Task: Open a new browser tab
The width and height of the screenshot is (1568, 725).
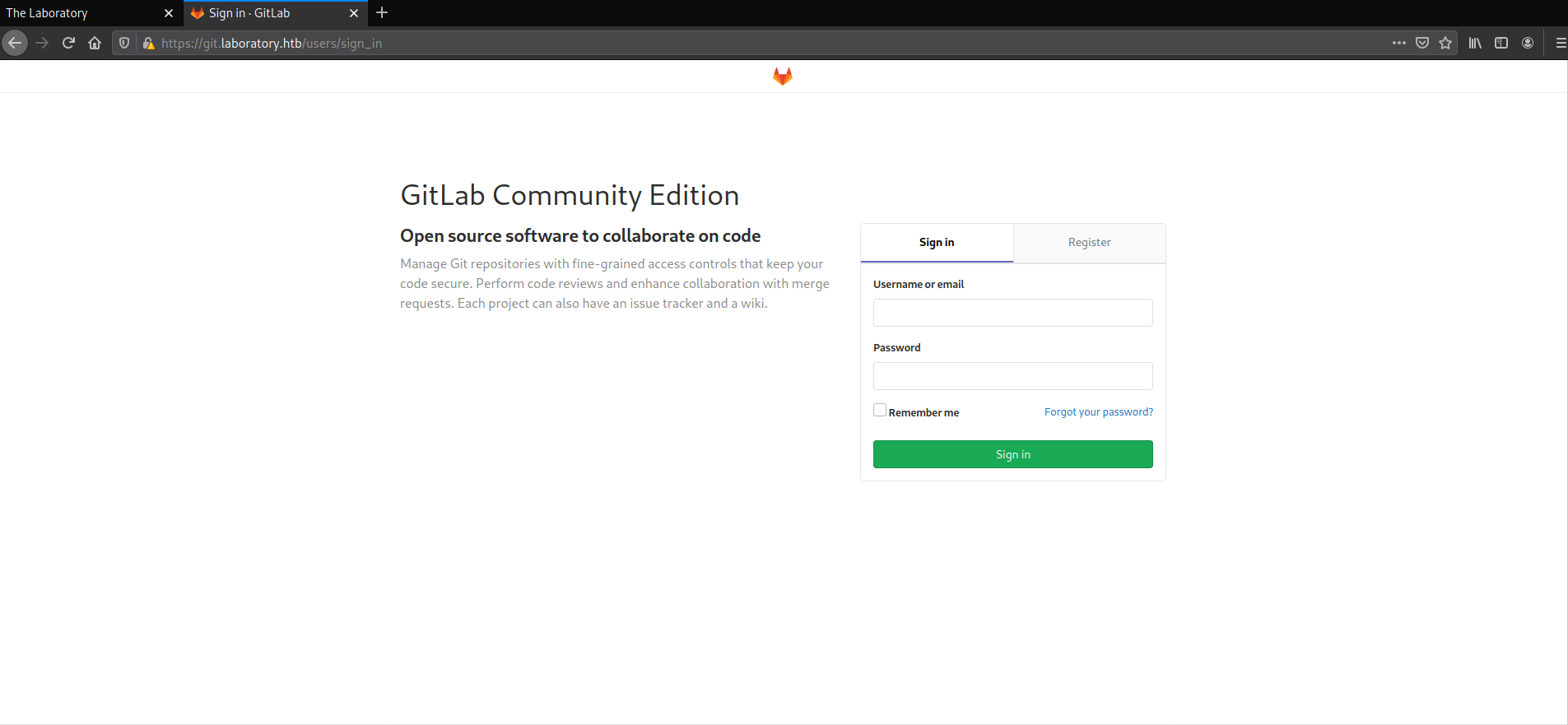Action: coord(382,13)
